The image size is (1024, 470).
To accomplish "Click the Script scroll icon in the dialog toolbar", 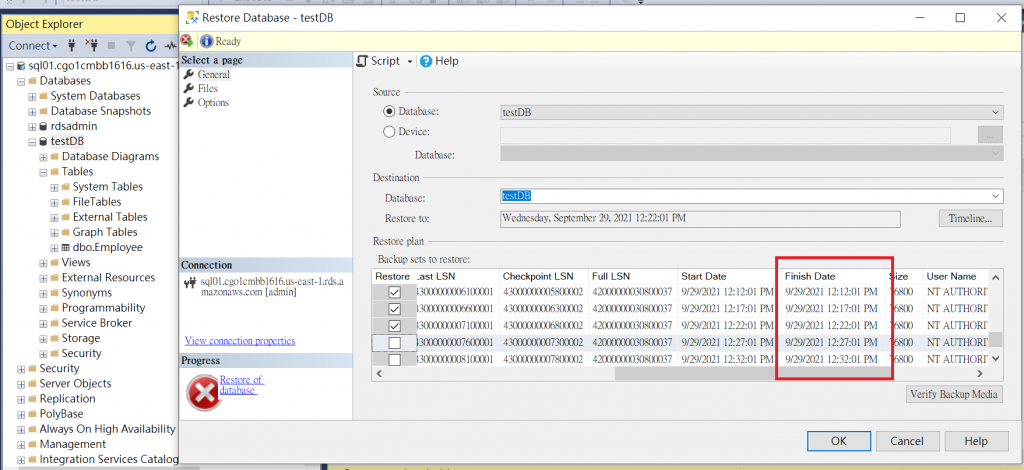I will click(362, 61).
